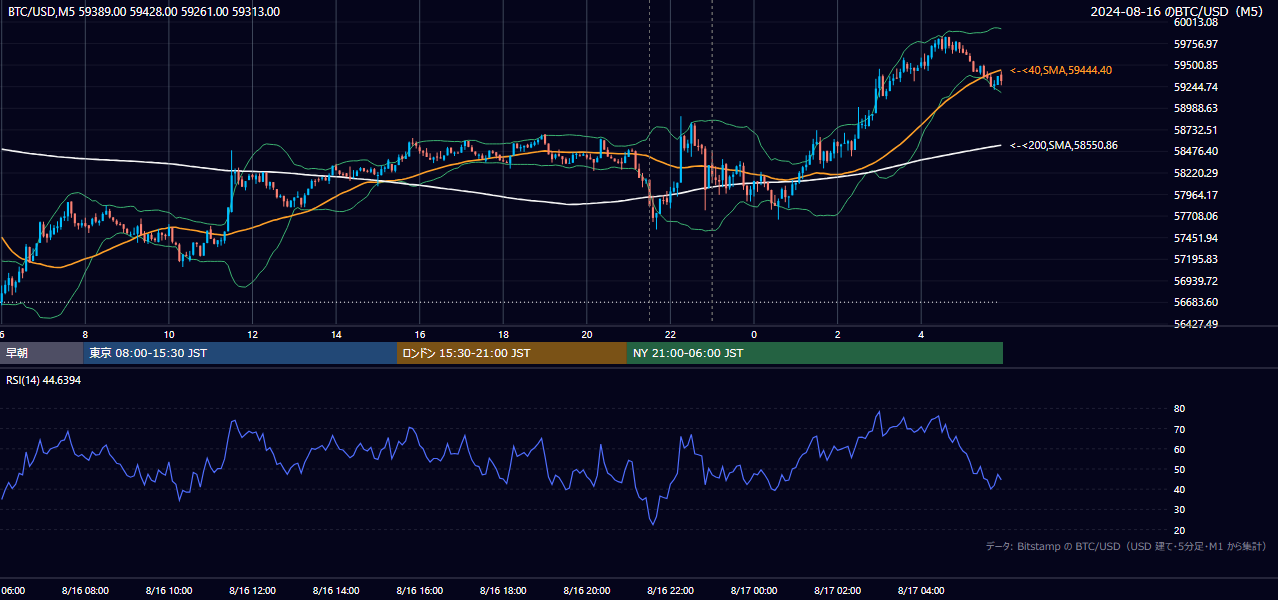Screen dimensions: 1278x600
Task: Click the 8/16 16:00 date label
Action: tap(420, 591)
